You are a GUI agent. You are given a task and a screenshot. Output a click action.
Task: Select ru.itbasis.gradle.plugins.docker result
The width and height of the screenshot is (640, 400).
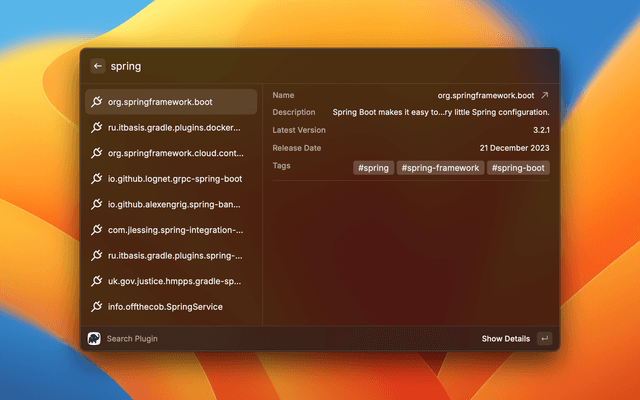click(x=174, y=127)
